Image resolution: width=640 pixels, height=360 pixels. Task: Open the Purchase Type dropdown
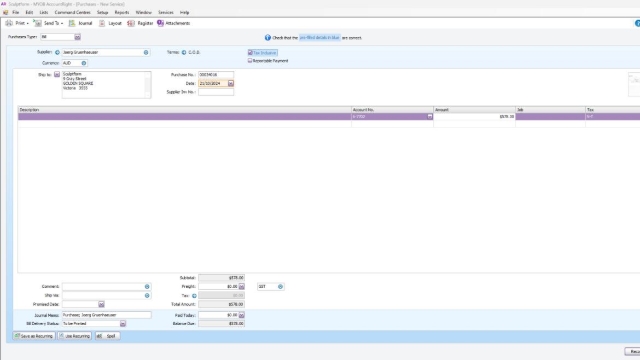coord(78,37)
